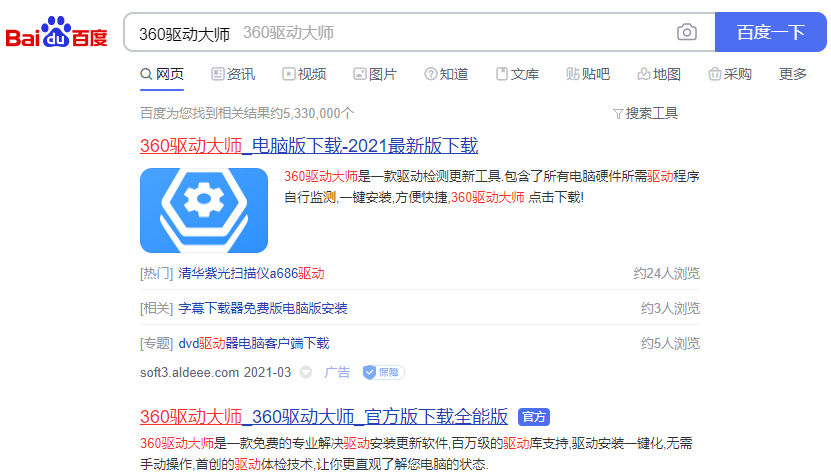The width and height of the screenshot is (831, 476).
Task: Click the 保障 shield badge
Action: (384, 373)
